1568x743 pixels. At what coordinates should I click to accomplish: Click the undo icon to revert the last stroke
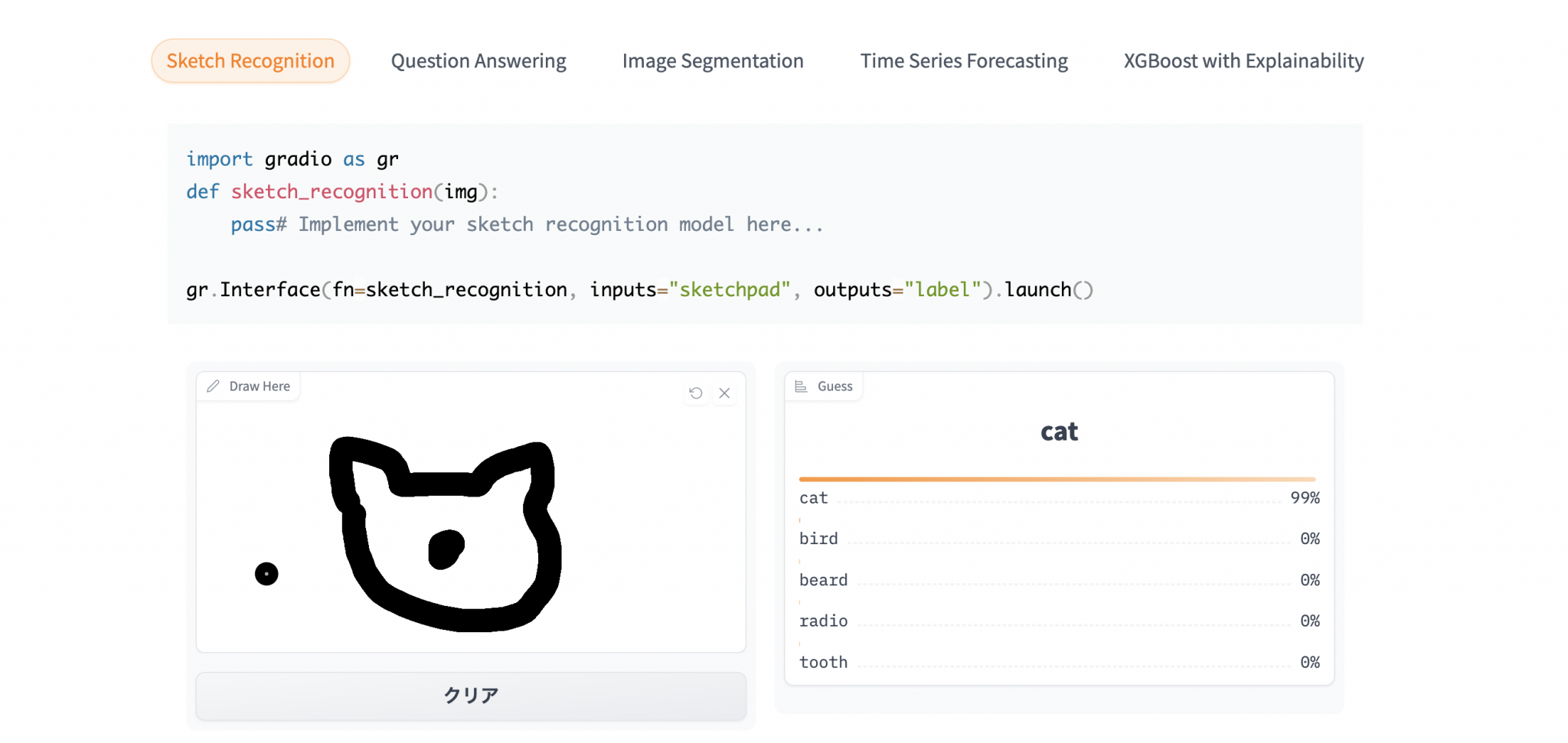[695, 393]
